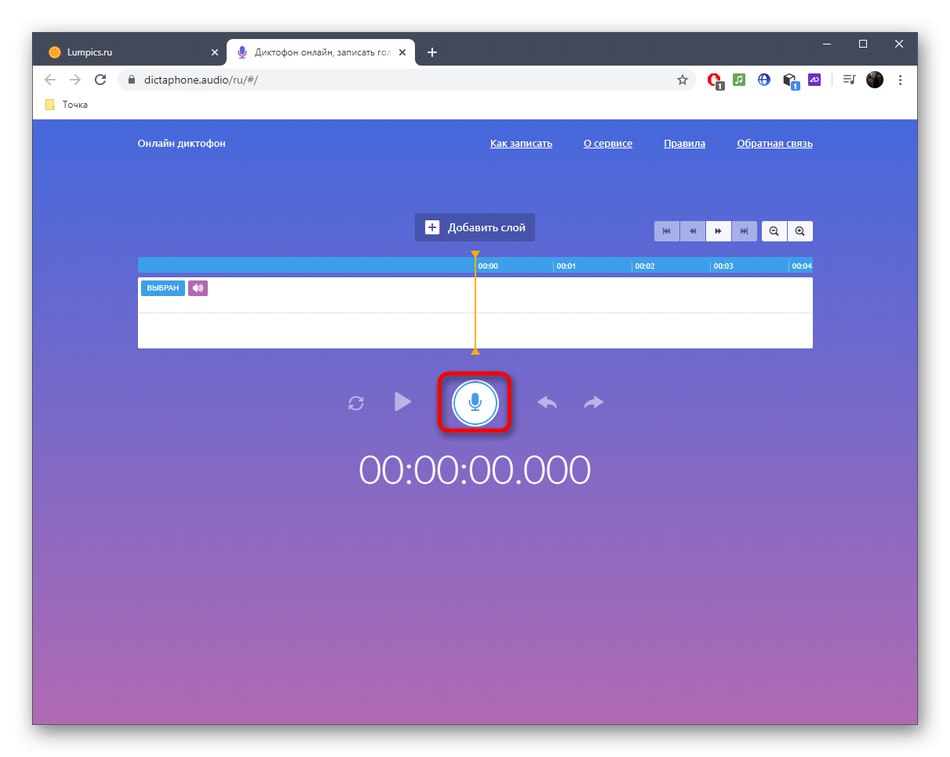Close the Диктофон онлайн tab
The image size is (950, 757).
[x=402, y=52]
